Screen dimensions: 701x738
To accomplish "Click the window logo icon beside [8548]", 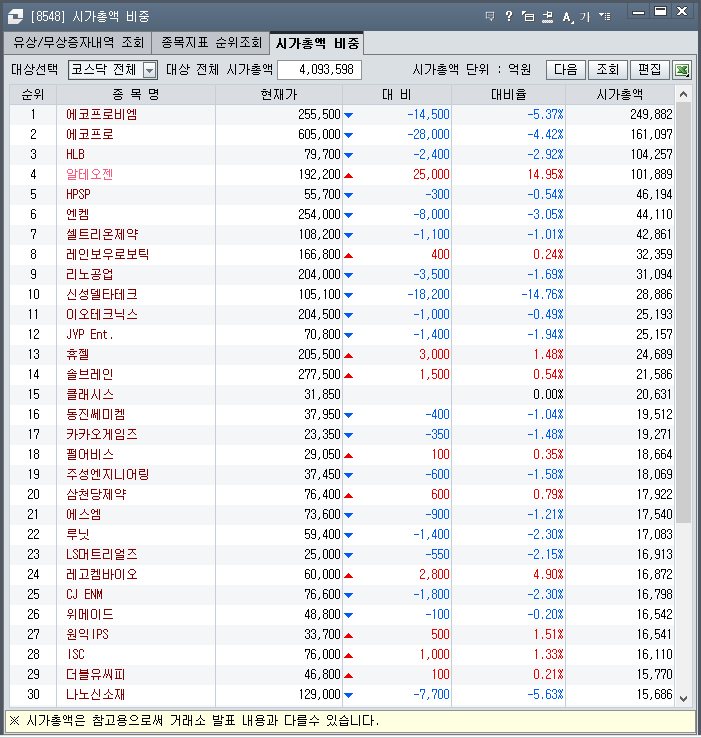I will pos(16,16).
